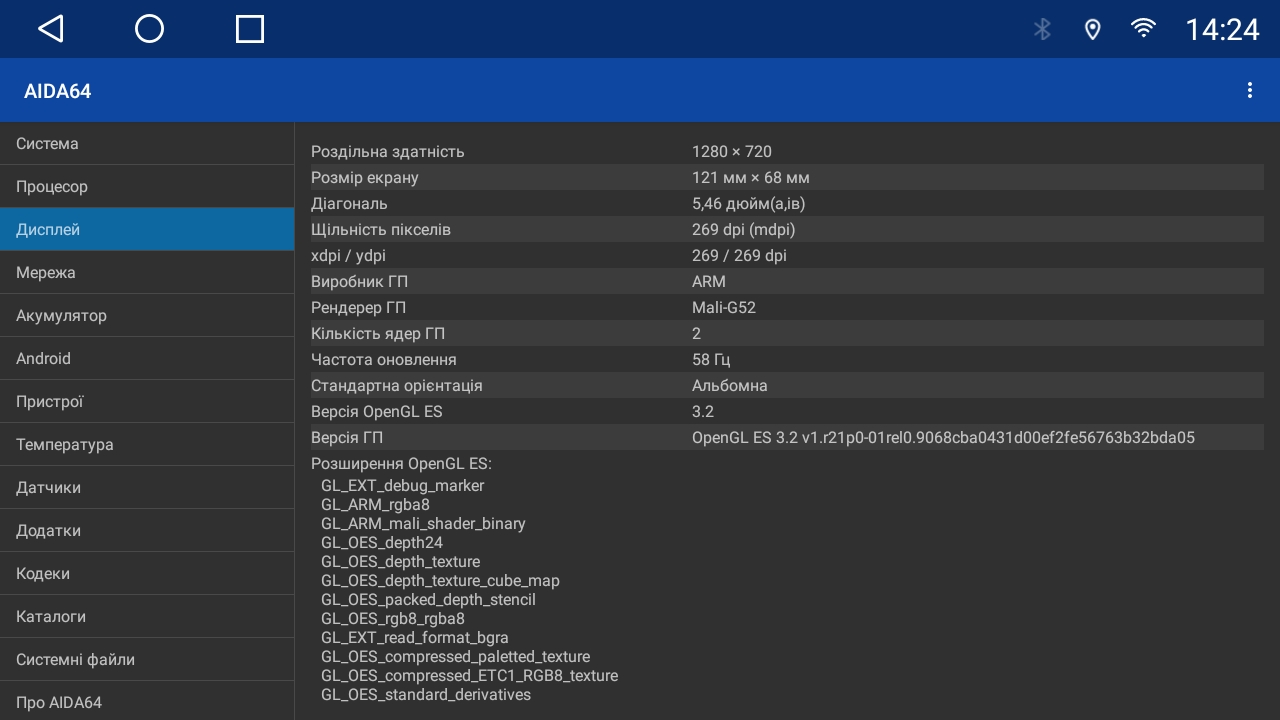The width and height of the screenshot is (1280, 720).
Task: Select the GL_OES_depth_texture_cube_map extension
Action: click(440, 581)
